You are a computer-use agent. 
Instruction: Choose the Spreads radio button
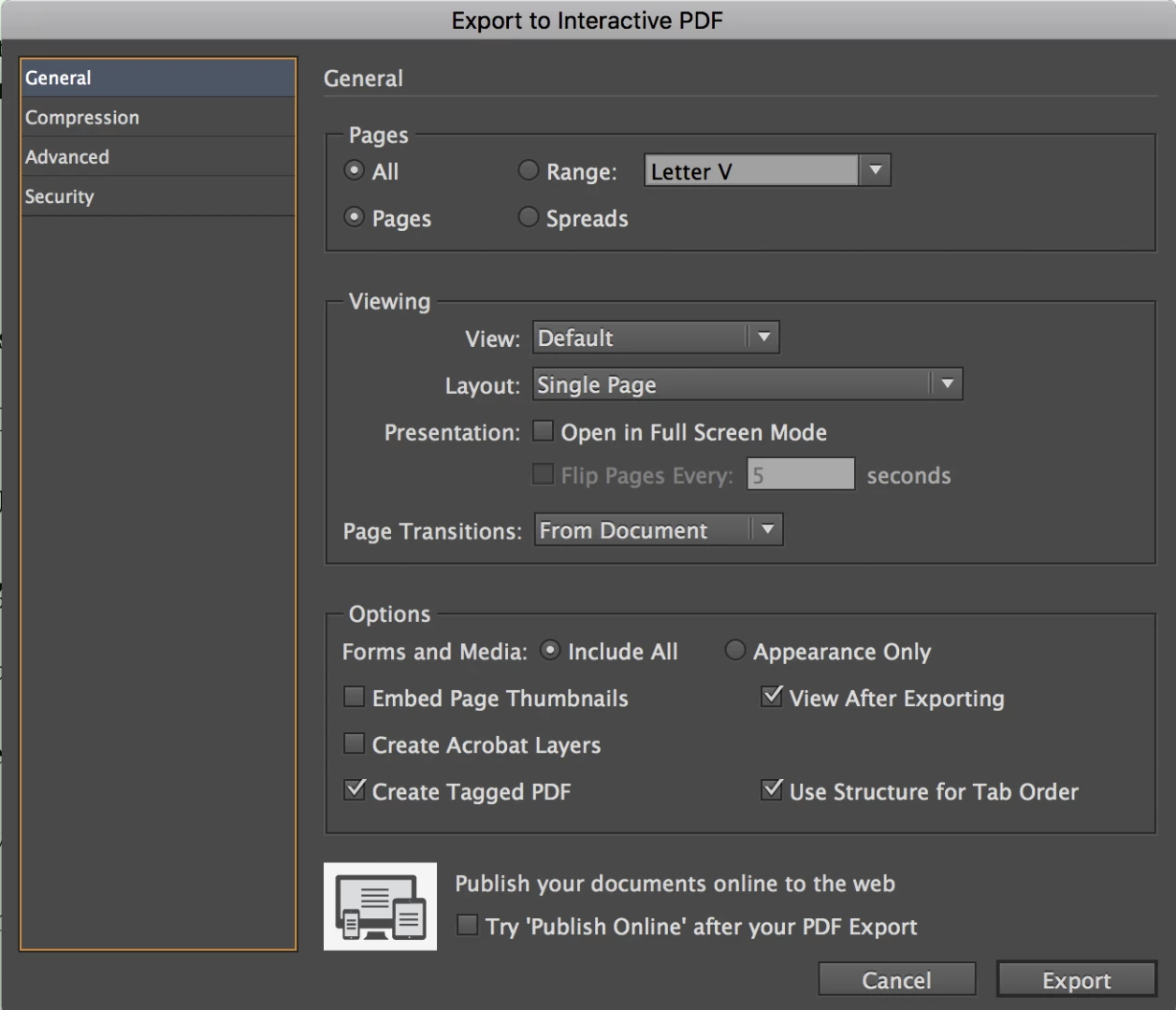tap(529, 217)
